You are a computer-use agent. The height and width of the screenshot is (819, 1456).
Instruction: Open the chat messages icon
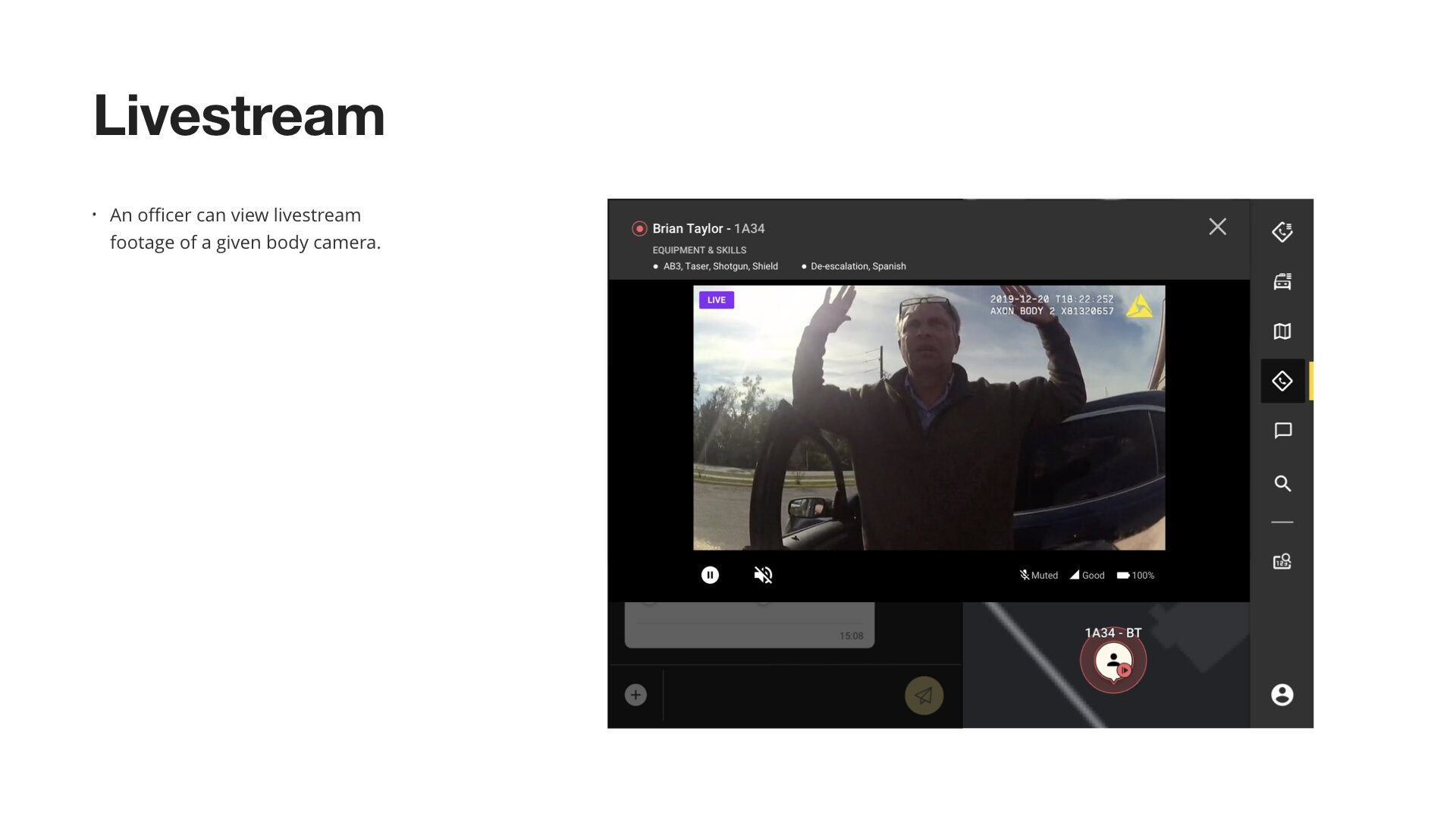[x=1282, y=431]
